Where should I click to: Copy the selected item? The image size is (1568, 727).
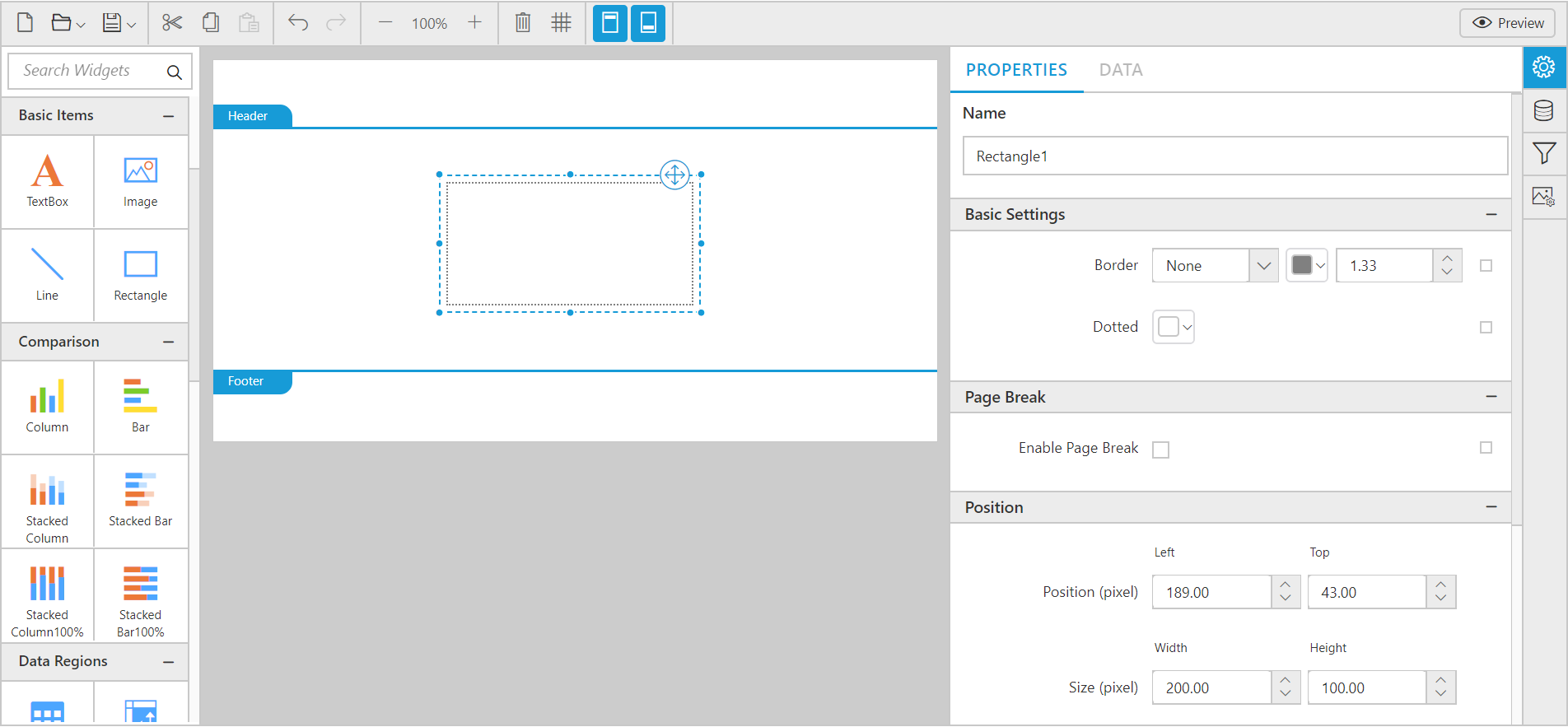point(211,22)
